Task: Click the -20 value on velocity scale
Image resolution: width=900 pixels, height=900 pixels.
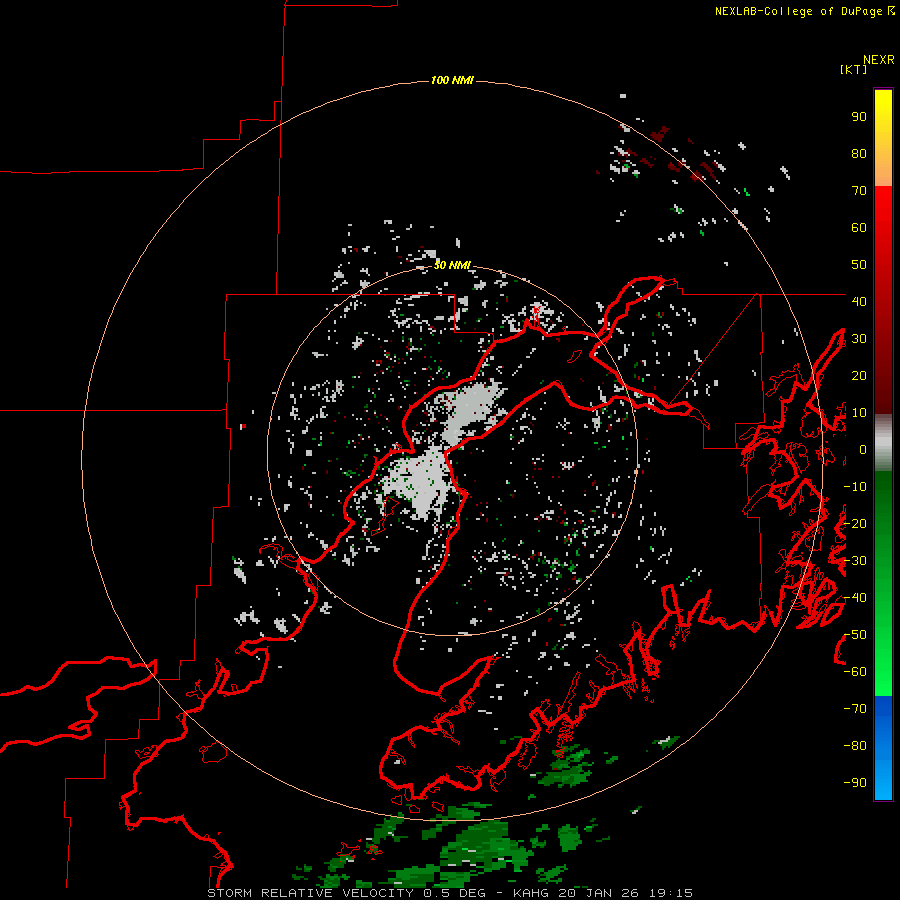Action: click(855, 523)
